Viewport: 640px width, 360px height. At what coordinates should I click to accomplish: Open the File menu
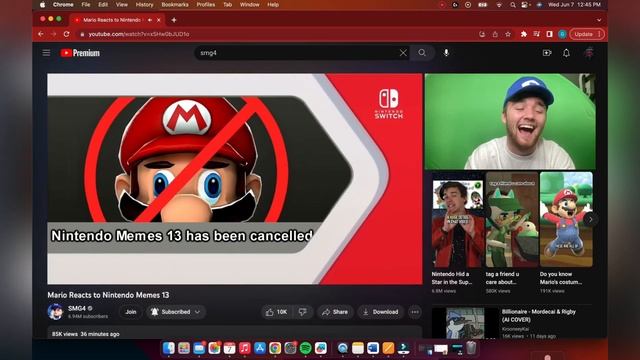point(86,5)
